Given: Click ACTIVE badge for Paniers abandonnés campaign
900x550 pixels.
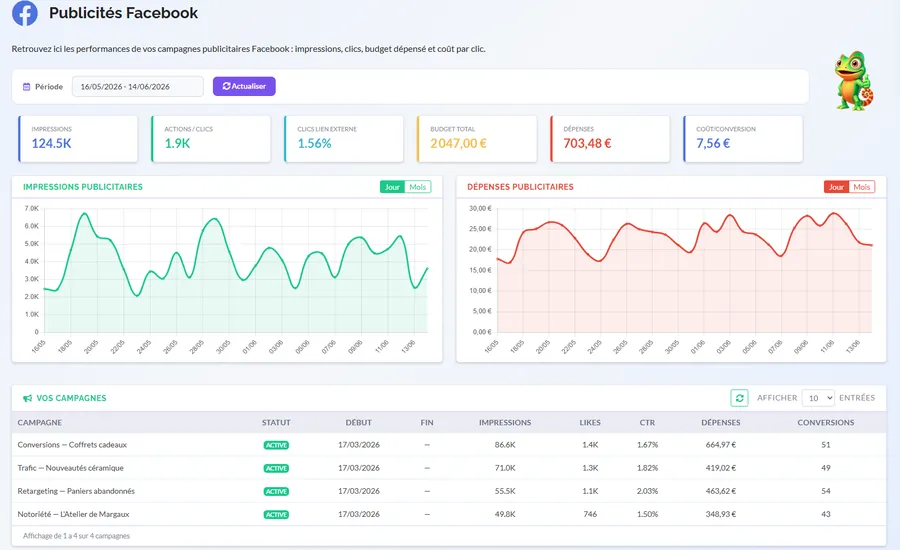Looking at the screenshot, I should (276, 491).
